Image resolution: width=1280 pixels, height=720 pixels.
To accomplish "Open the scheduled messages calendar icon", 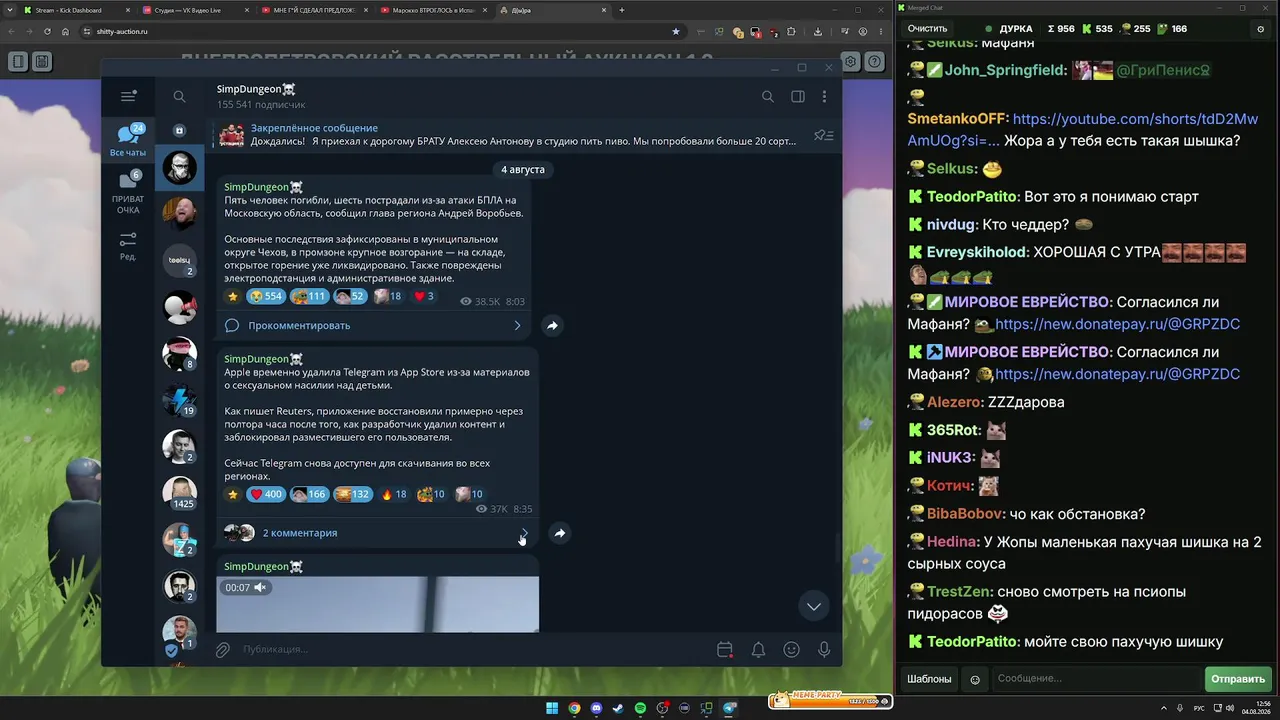I will [x=725, y=650].
